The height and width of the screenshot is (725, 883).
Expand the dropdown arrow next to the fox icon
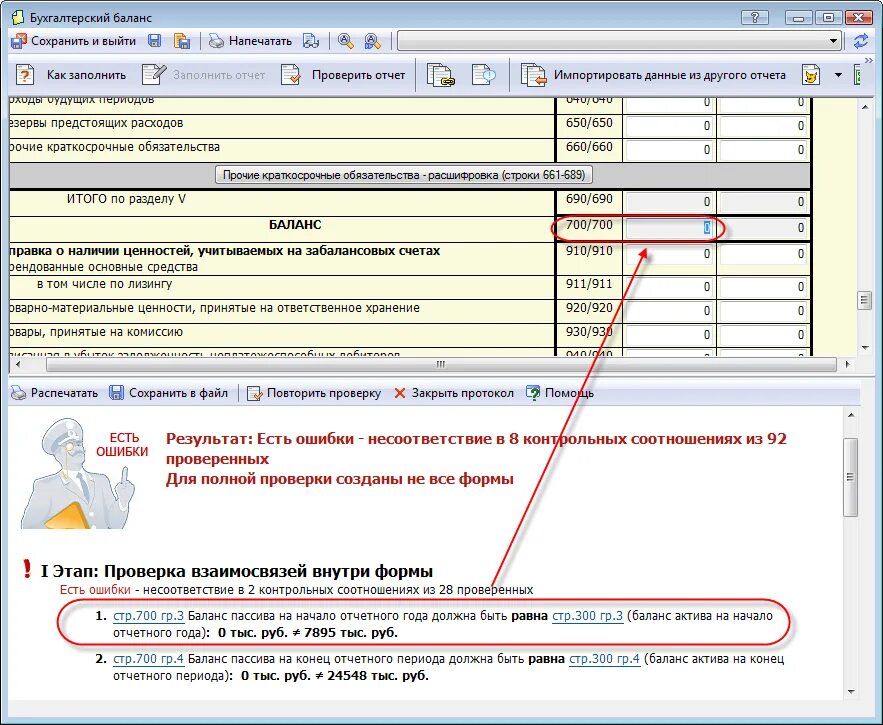[838, 75]
